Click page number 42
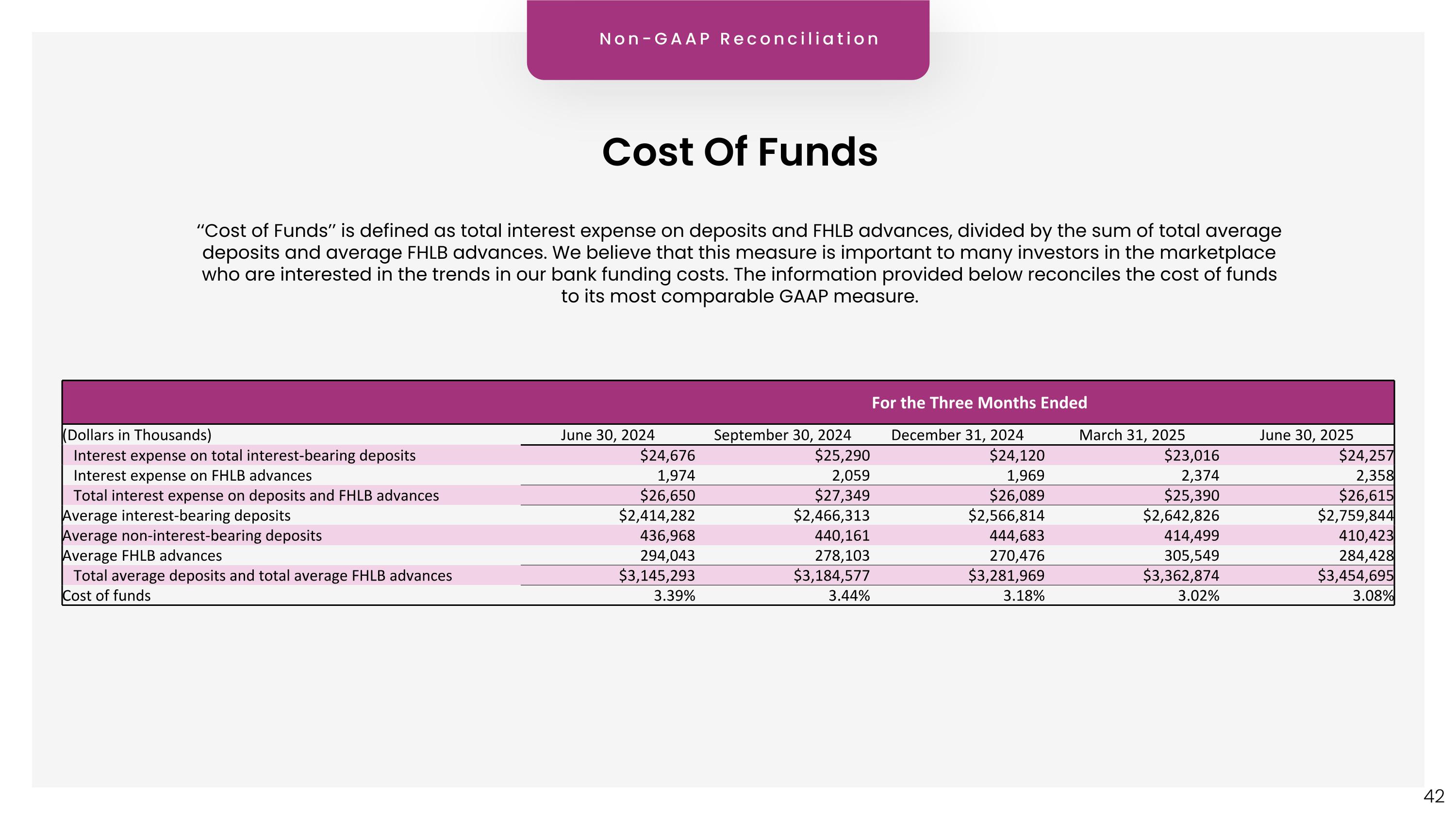1456x819 pixels. pos(1433,796)
